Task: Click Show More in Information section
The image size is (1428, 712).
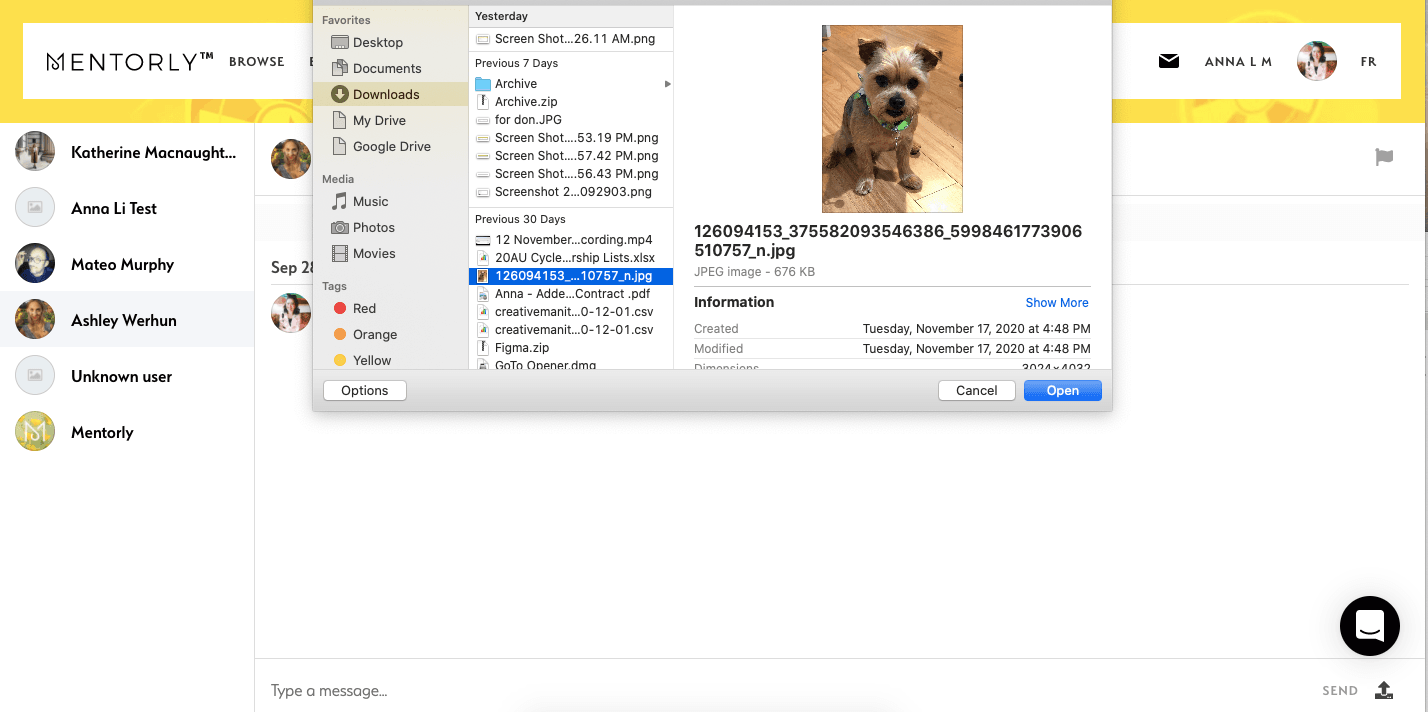Action: click(x=1056, y=302)
